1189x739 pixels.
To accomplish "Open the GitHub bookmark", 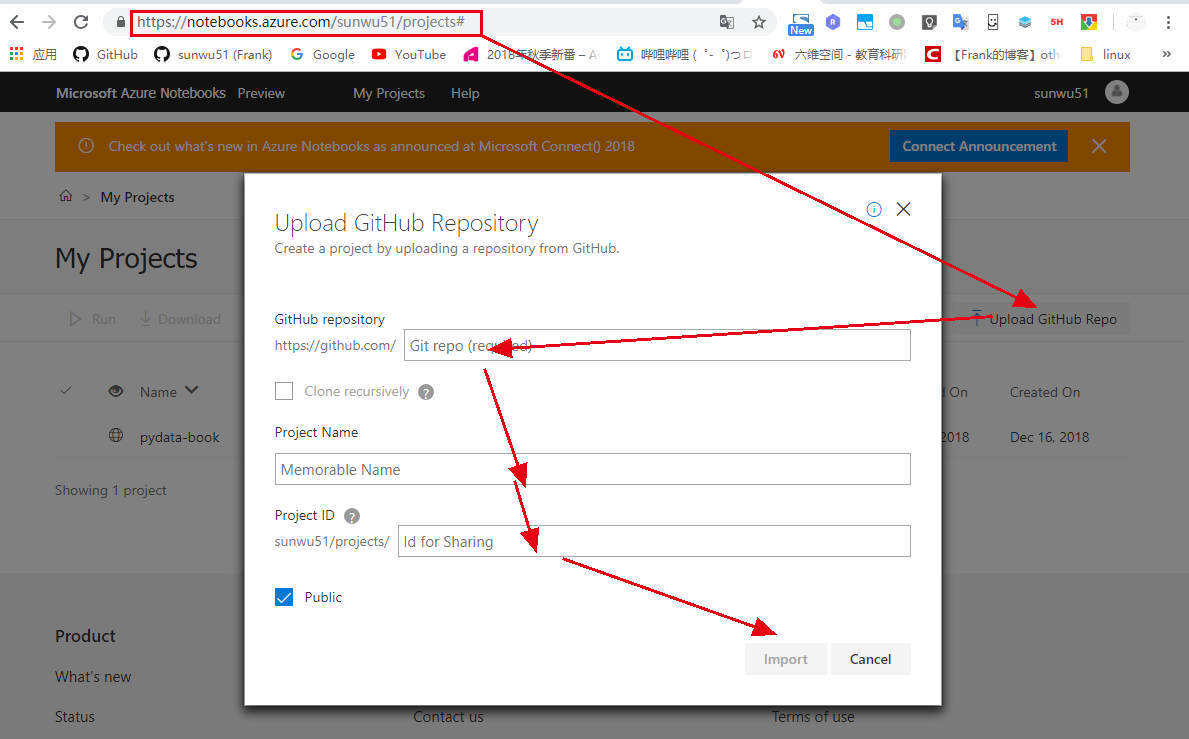I will [x=105, y=54].
